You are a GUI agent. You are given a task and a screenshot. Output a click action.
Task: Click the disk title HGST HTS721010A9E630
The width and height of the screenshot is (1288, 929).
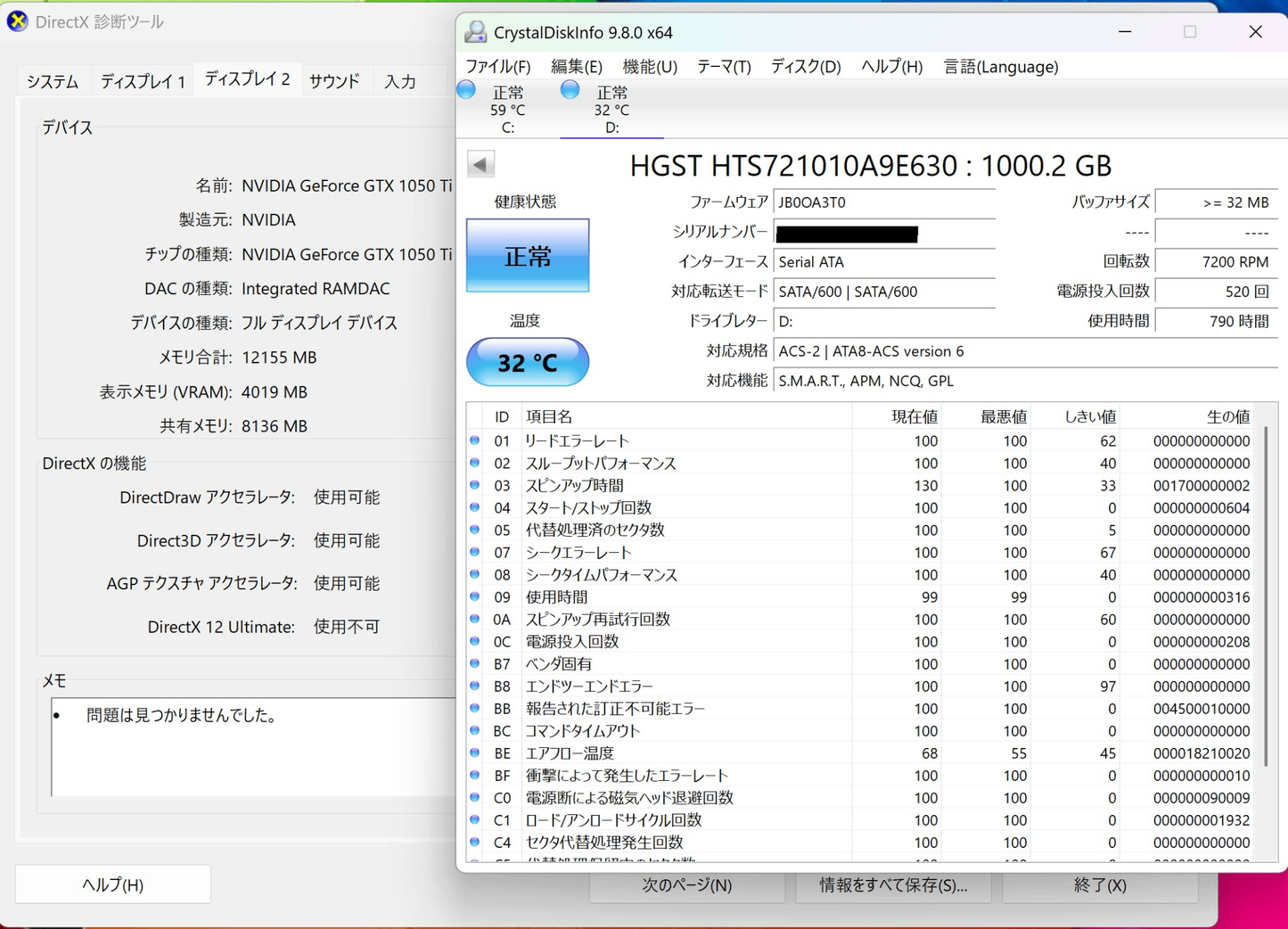point(871,165)
